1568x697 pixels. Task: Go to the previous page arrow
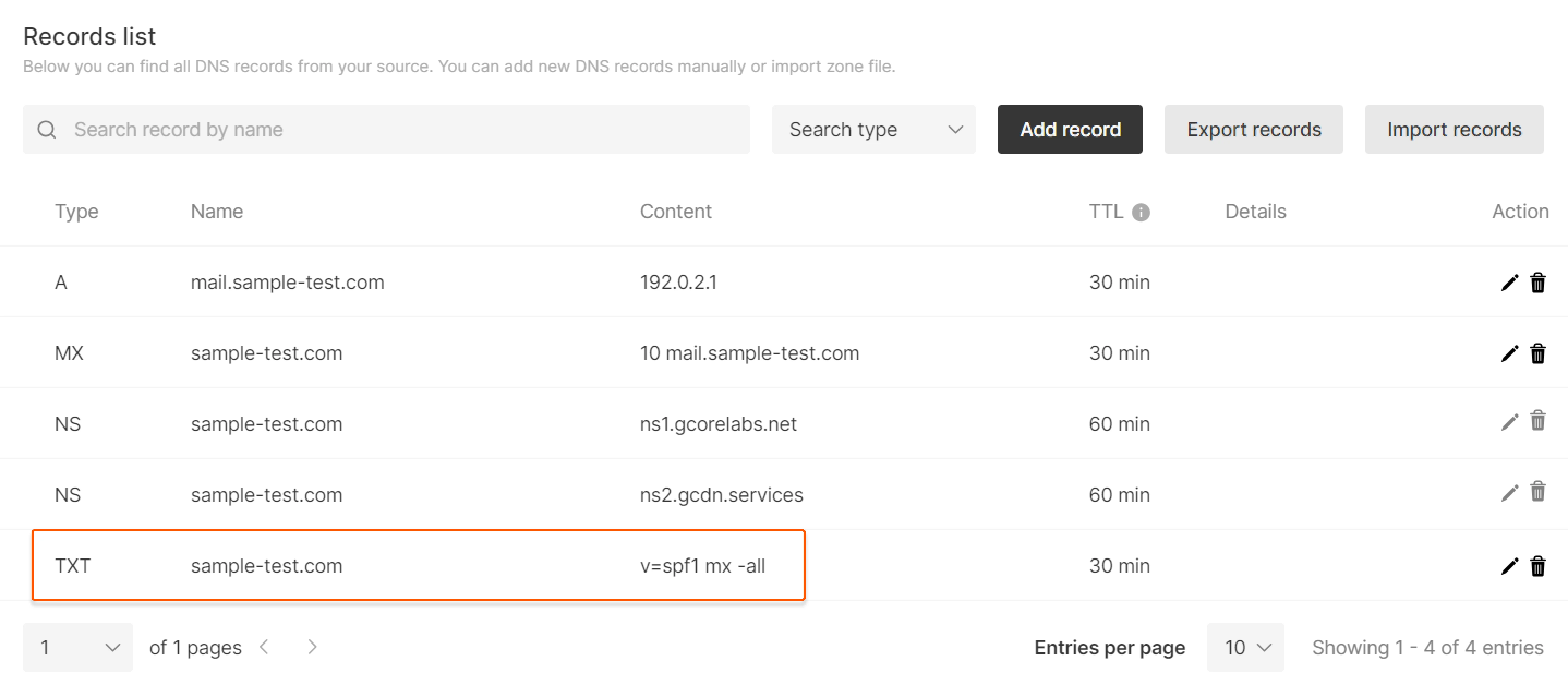click(x=264, y=647)
